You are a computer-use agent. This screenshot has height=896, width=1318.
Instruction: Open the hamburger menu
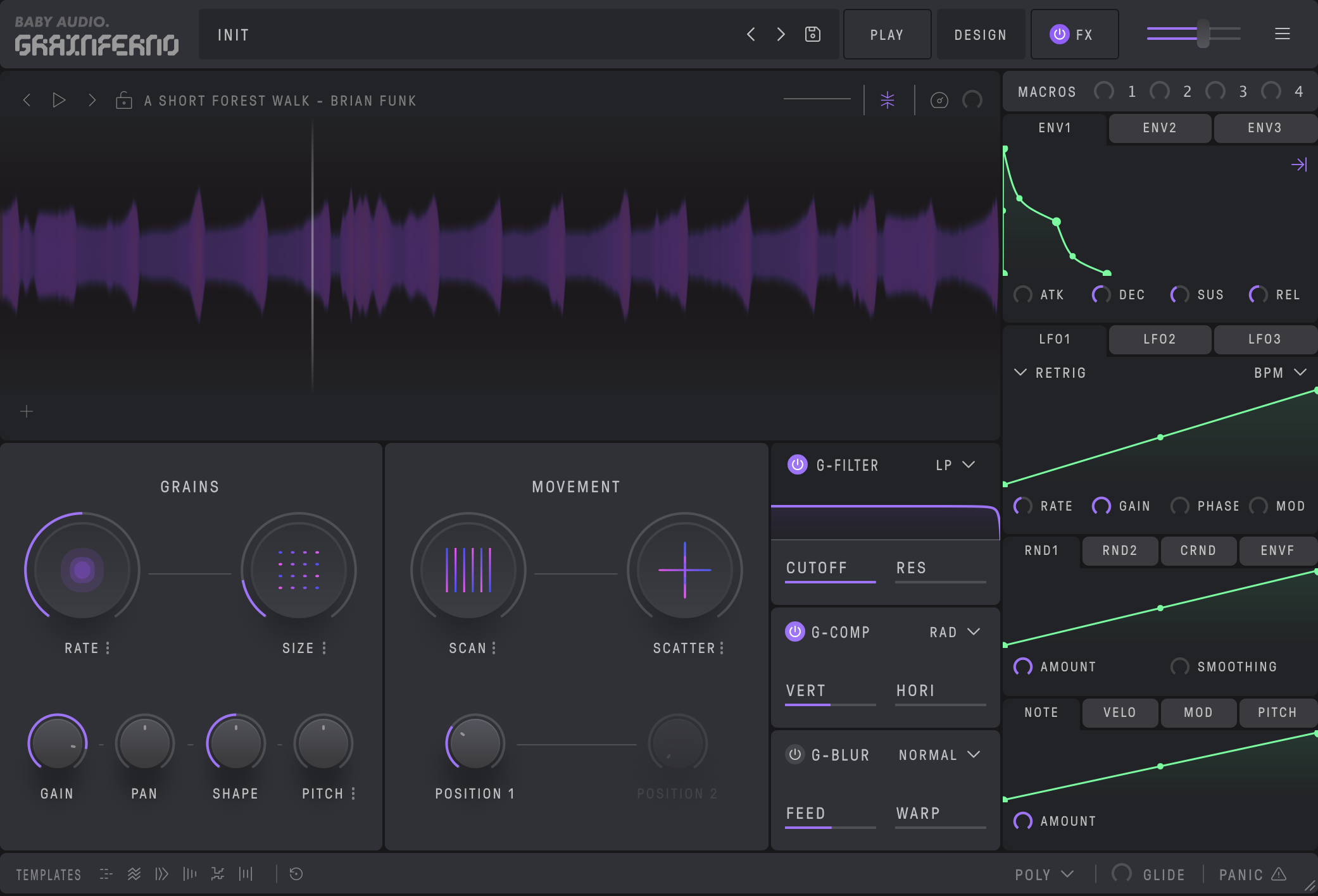tap(1282, 34)
